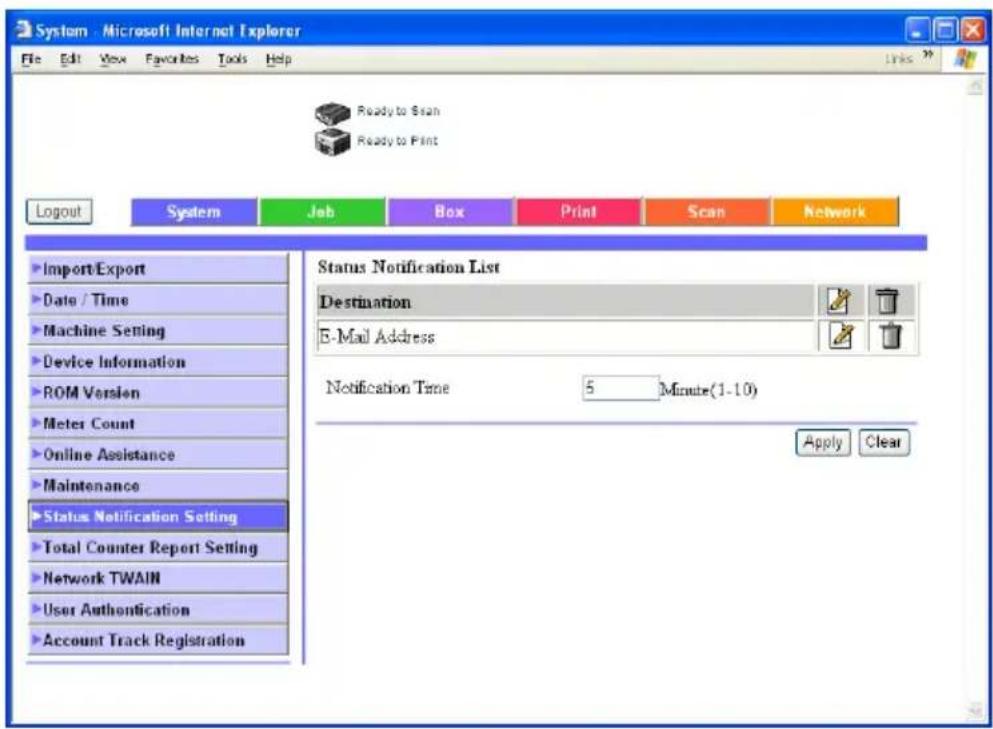993x729 pixels.
Task: Open User Authentication page
Action: [158, 609]
